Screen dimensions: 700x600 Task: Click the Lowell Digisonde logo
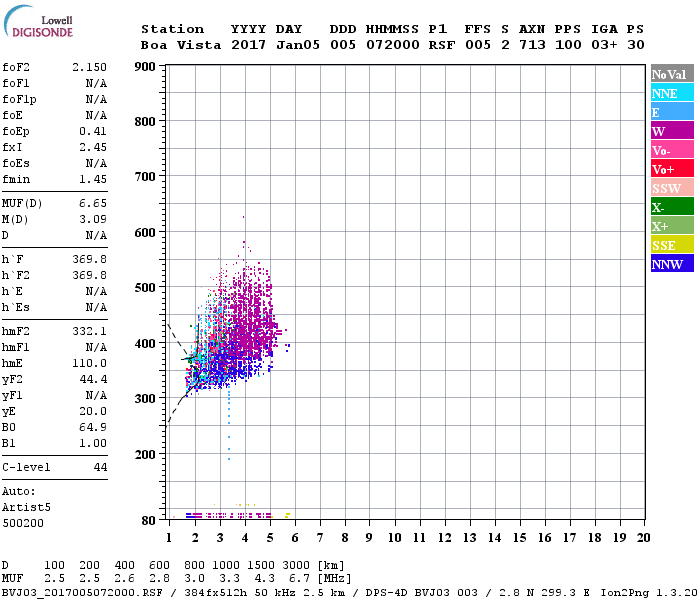pos(38,21)
